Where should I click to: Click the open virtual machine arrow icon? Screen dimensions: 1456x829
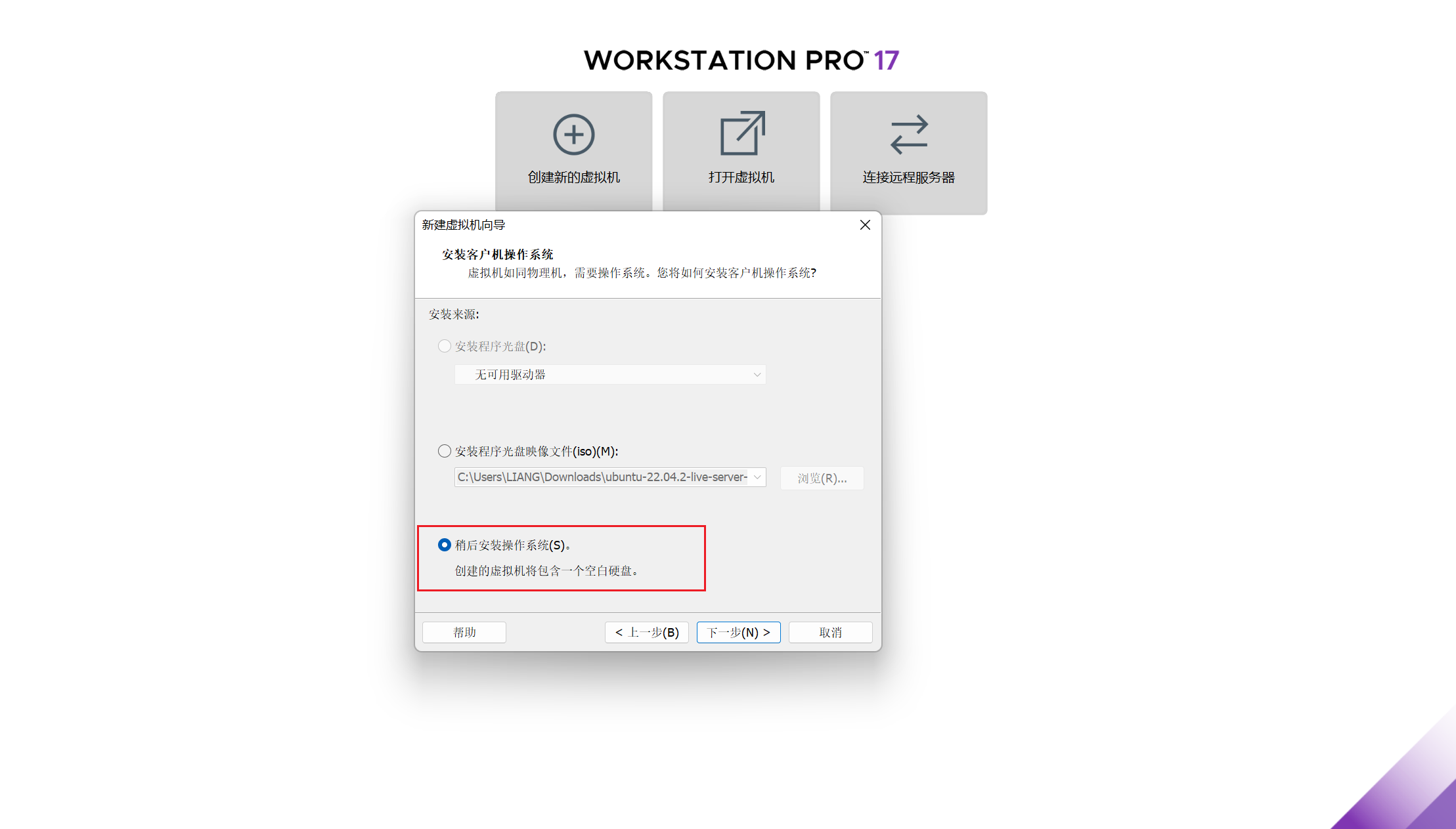tap(741, 133)
